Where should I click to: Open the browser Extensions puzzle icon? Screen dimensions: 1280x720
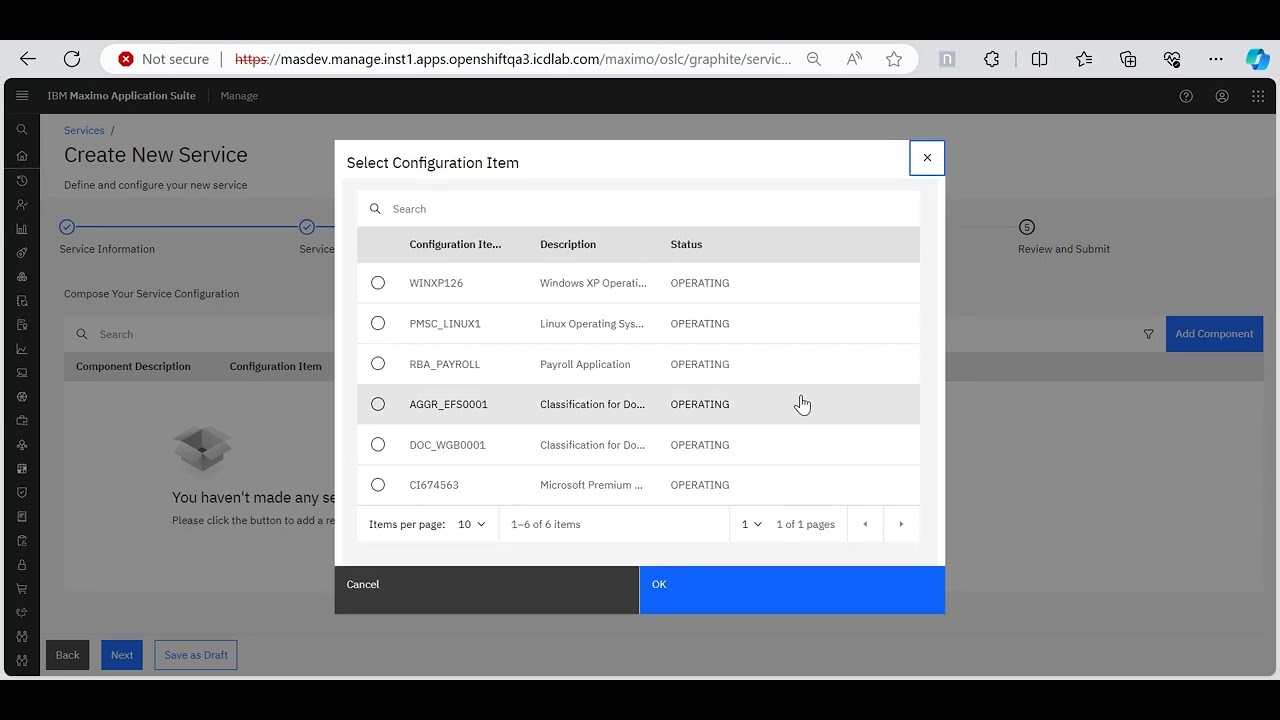992,59
